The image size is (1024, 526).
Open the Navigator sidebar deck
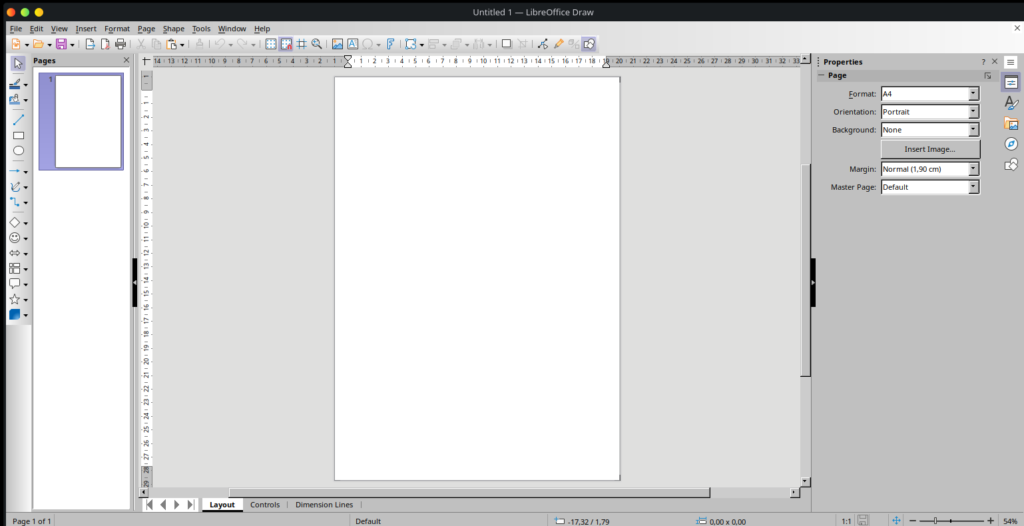1011,144
